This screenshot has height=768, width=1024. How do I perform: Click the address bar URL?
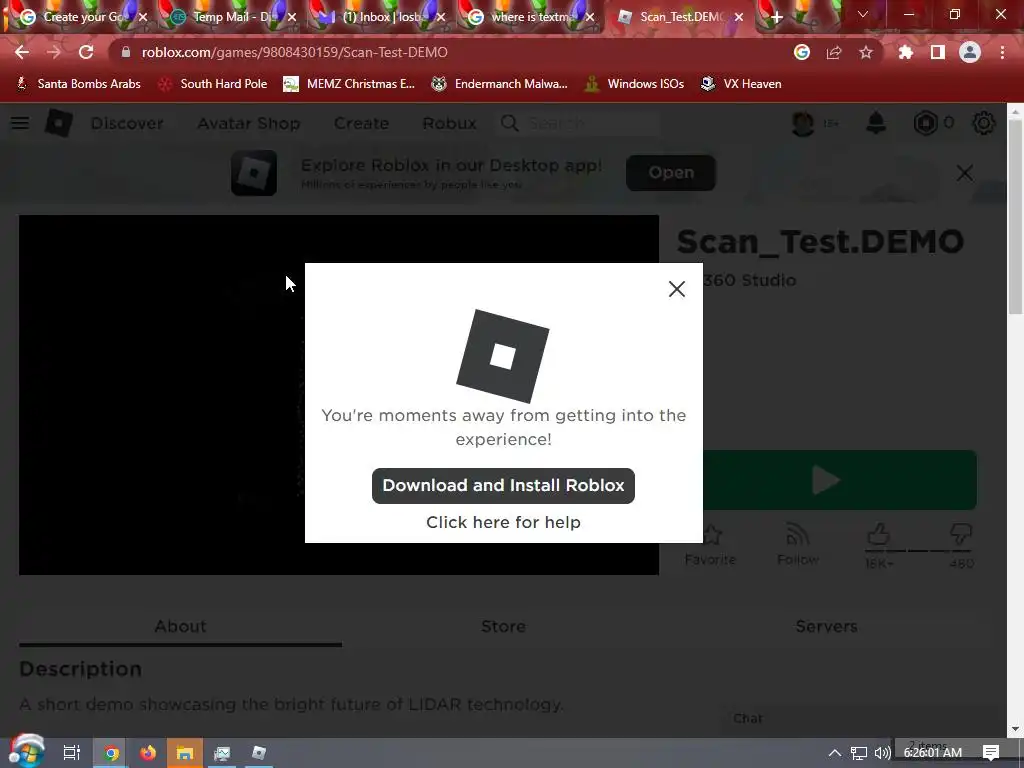point(294,52)
